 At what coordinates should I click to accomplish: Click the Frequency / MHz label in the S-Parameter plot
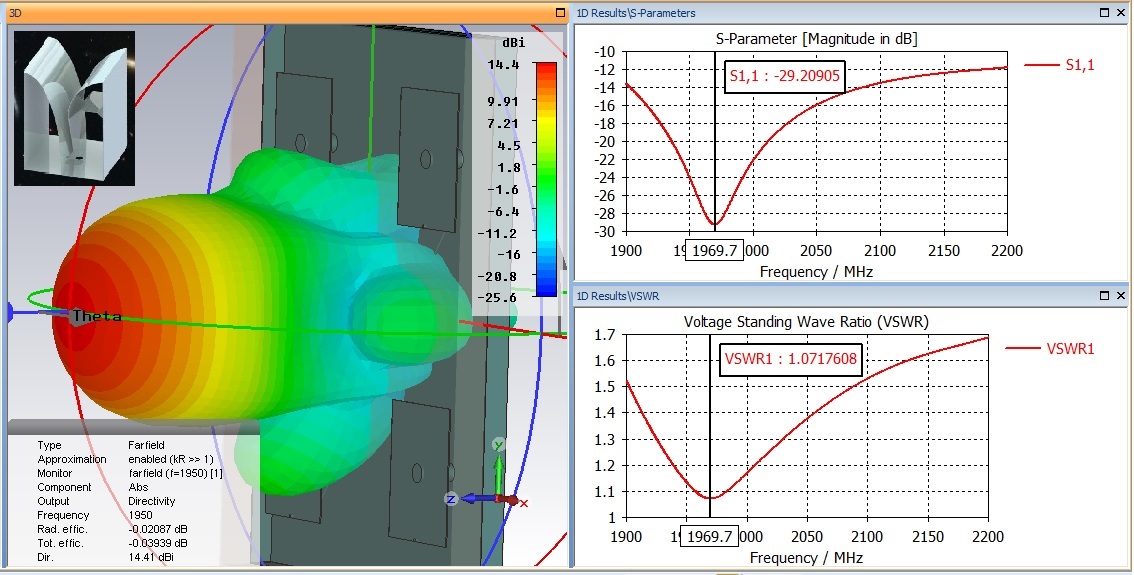point(817,272)
